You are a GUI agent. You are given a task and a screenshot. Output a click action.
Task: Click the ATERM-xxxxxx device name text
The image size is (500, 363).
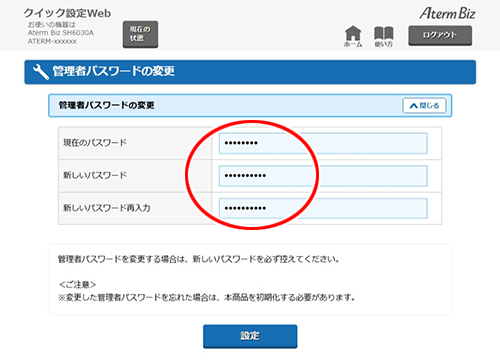point(52,41)
